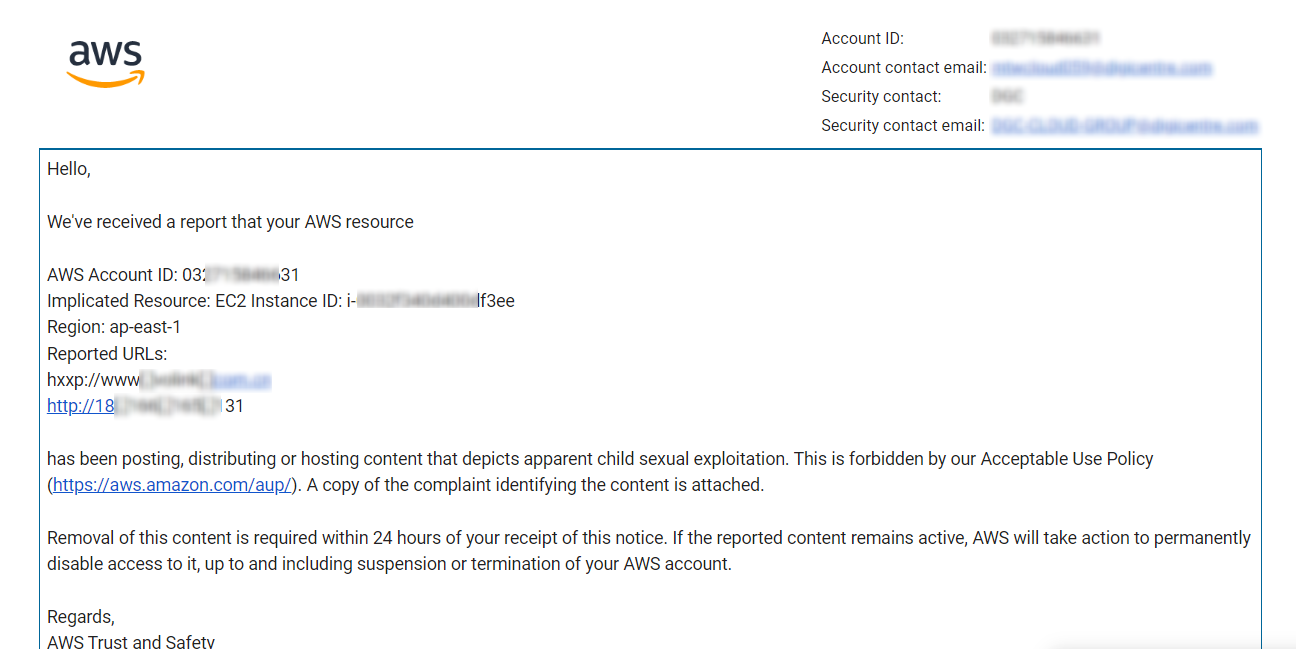The height and width of the screenshot is (649, 1296).
Task: Click the AWS logo
Action: 106,62
